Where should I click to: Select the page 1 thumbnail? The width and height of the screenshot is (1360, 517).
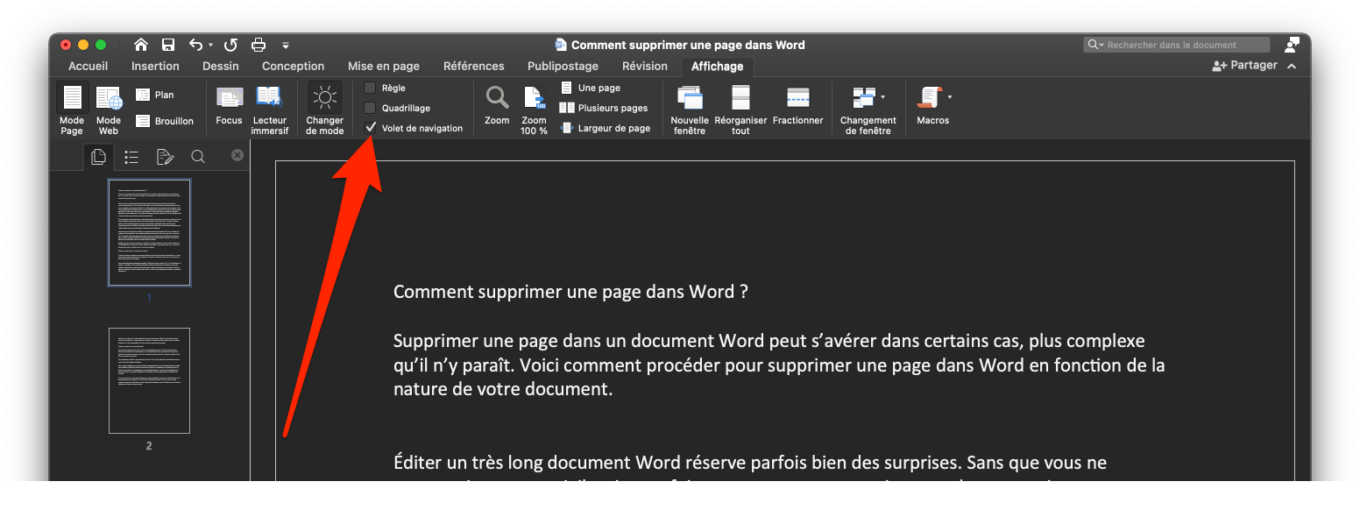pyautogui.click(x=149, y=233)
